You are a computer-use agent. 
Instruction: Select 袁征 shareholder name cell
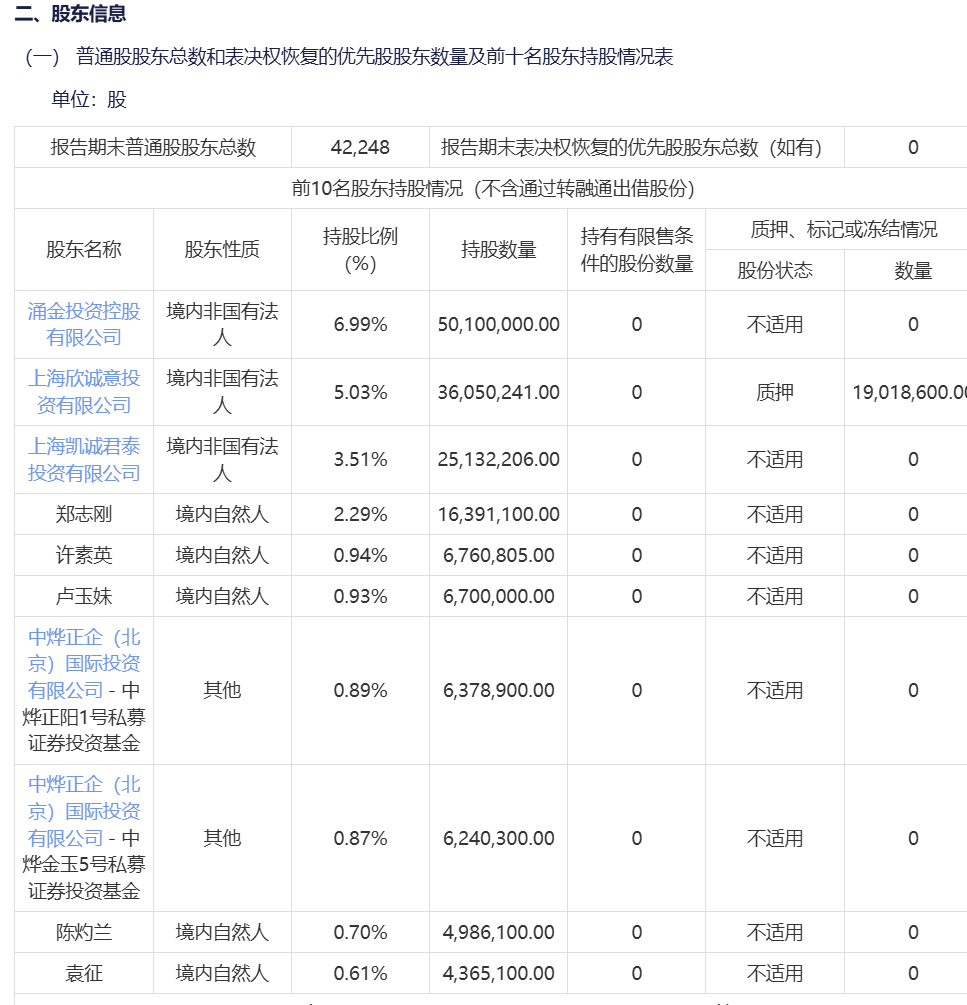click(x=84, y=973)
